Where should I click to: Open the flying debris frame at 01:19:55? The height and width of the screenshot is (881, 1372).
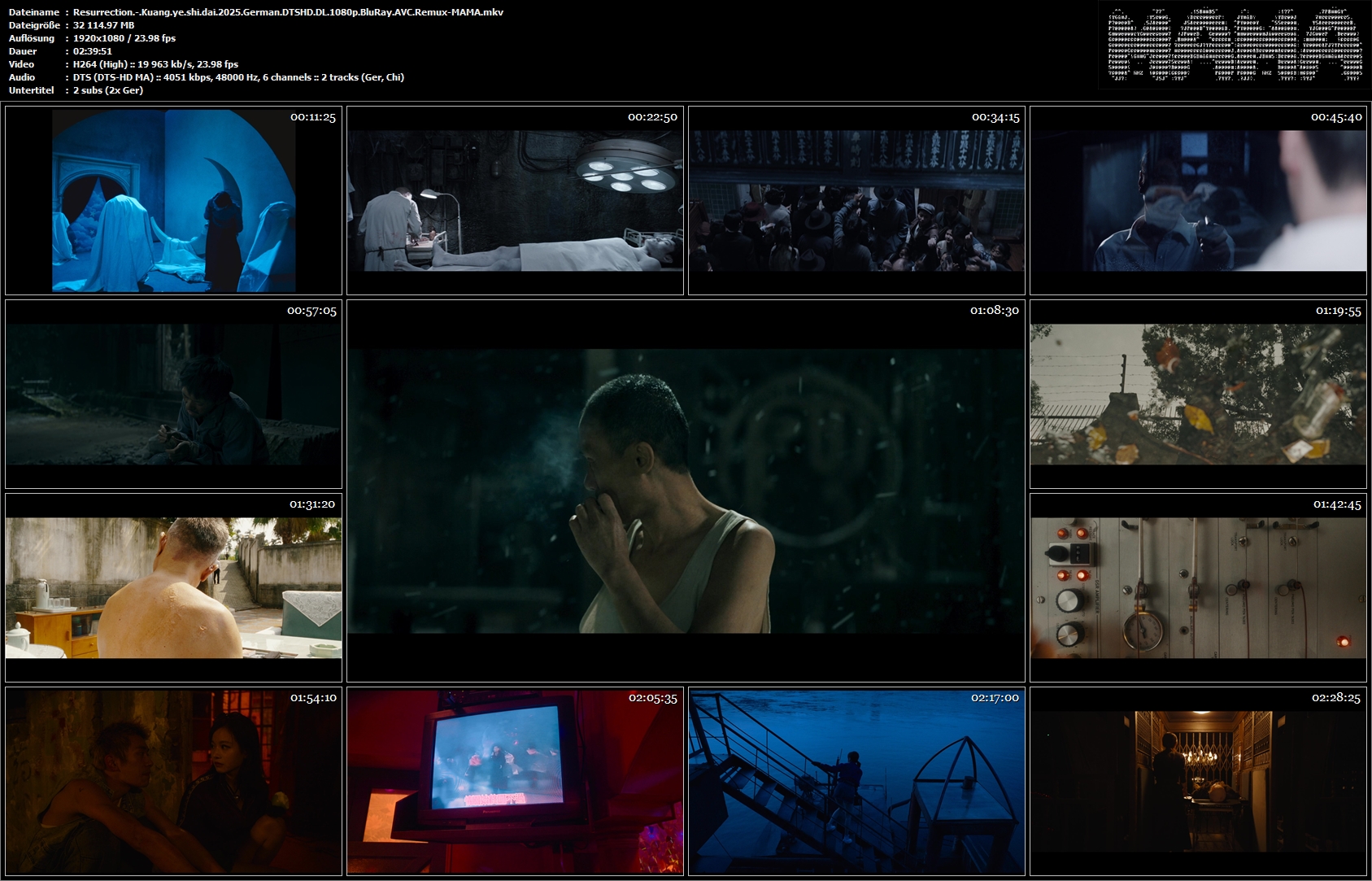1198,394
